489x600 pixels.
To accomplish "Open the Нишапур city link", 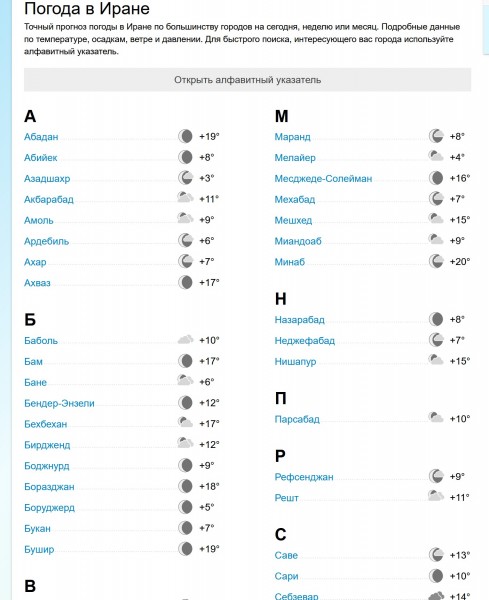I will (x=295, y=362).
